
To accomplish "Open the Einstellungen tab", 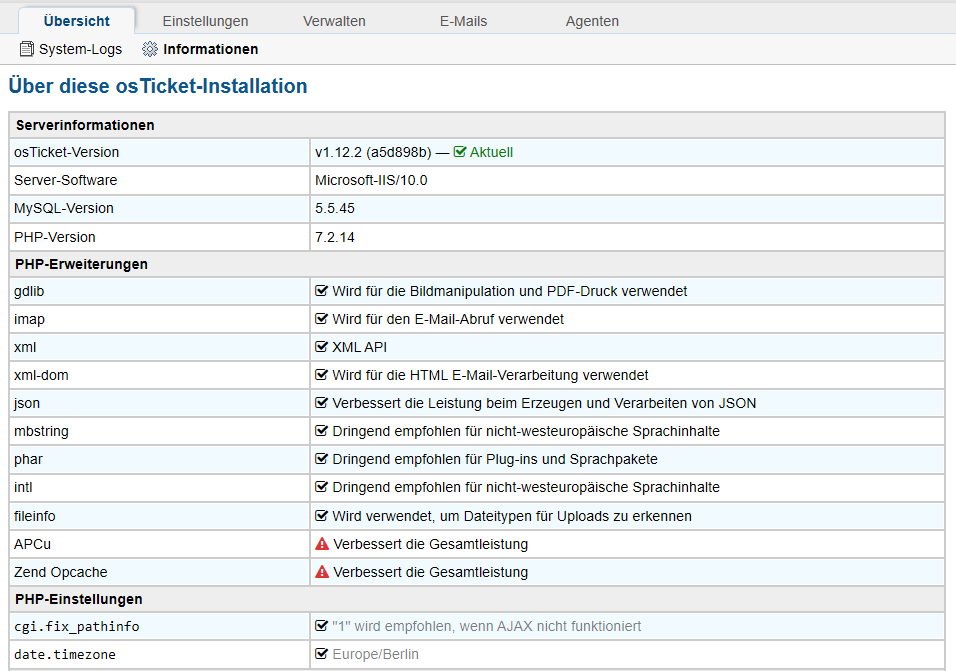I will point(205,21).
